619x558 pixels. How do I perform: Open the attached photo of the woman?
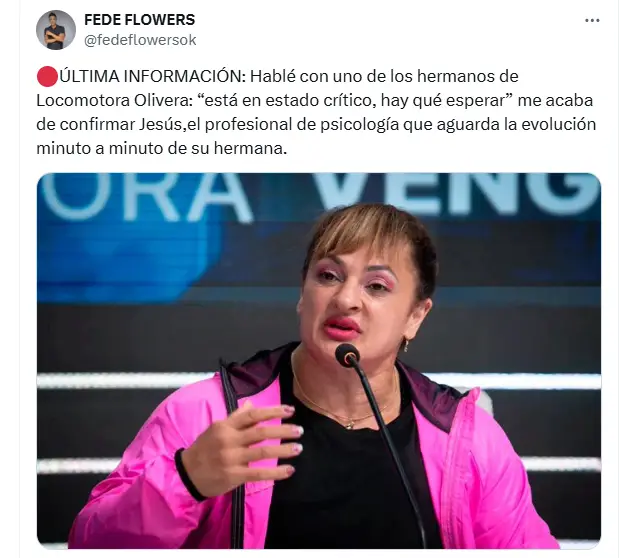point(319,361)
